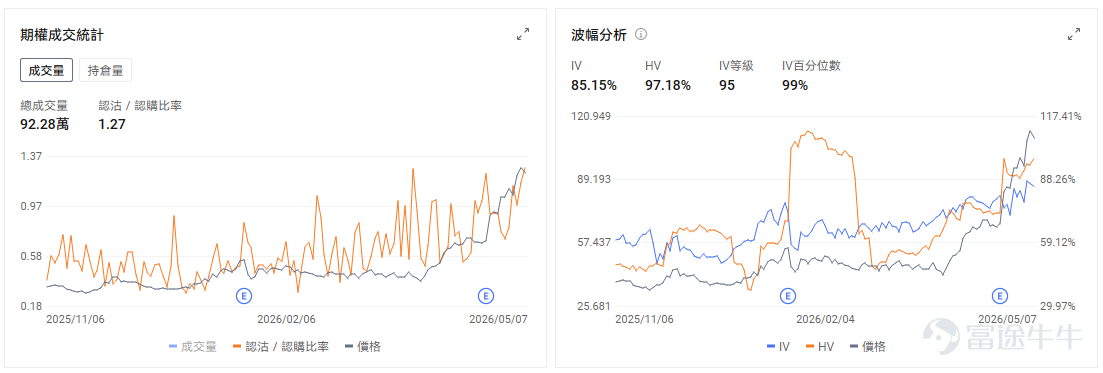Switch to the 持倉量 tab

click(106, 70)
